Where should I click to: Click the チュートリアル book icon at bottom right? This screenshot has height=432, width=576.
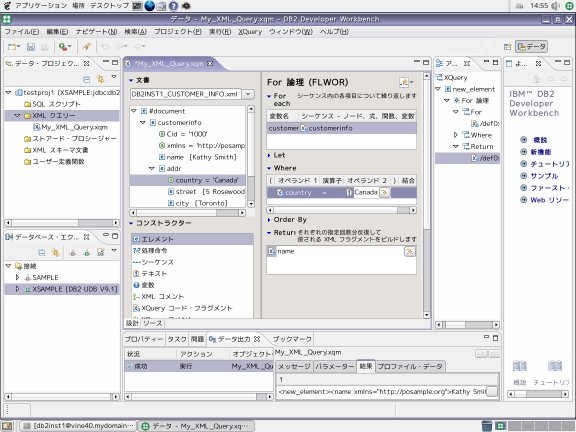click(555, 366)
